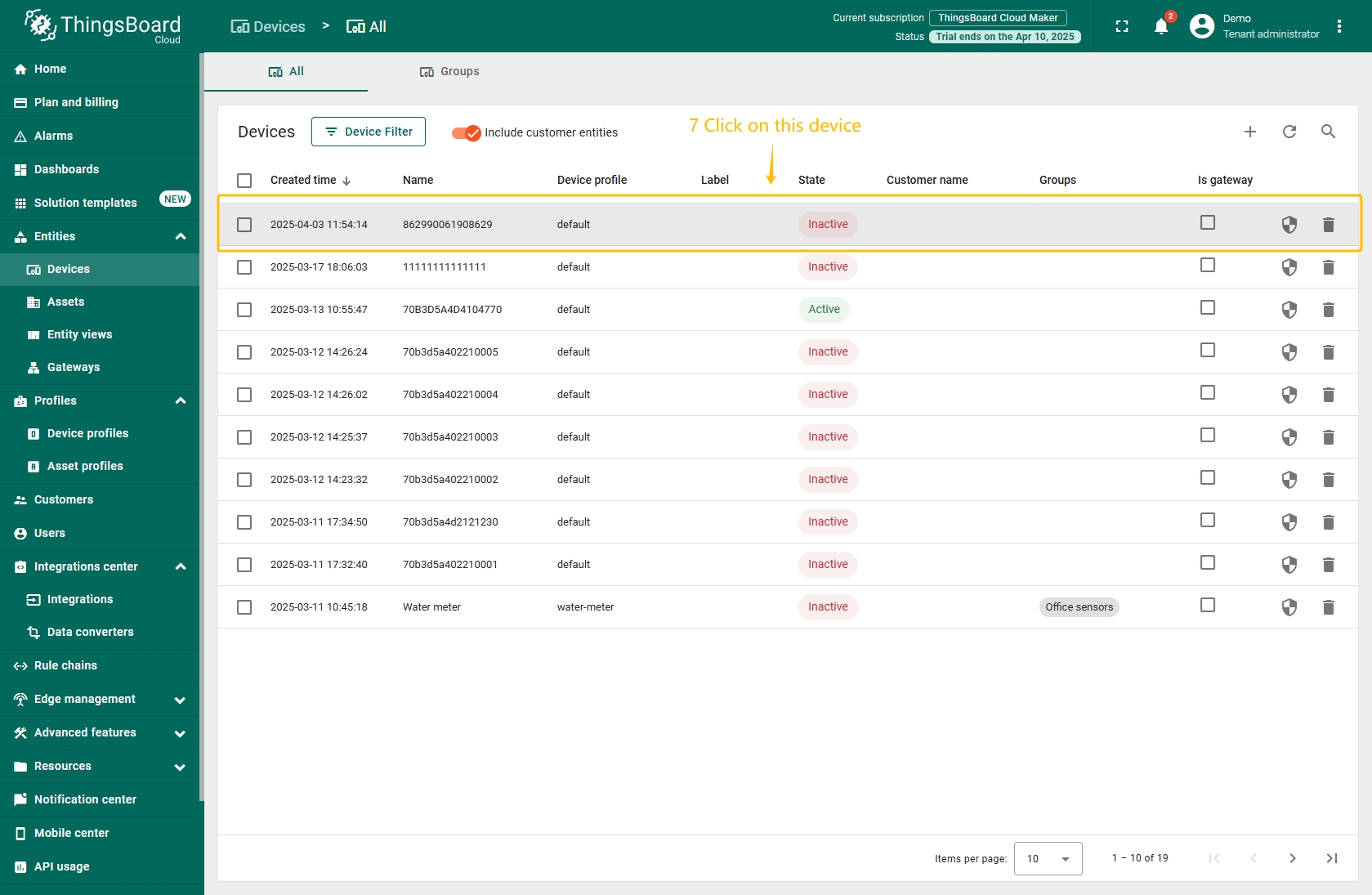The width and height of the screenshot is (1372, 895).
Task: Open Rule chains in sidebar
Action: pyautogui.click(x=65, y=665)
